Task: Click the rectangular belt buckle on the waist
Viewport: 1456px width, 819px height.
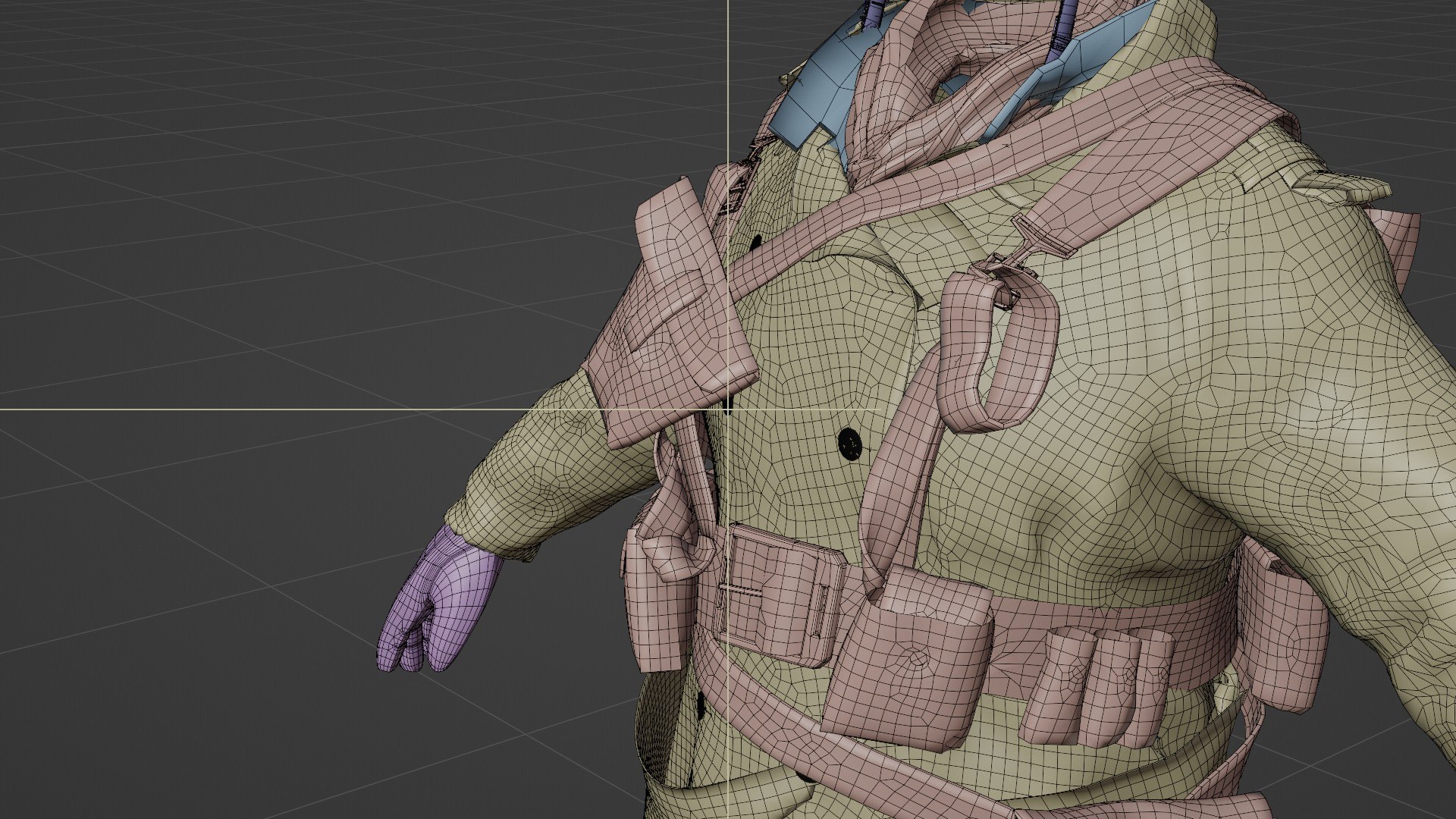Action: click(x=780, y=596)
